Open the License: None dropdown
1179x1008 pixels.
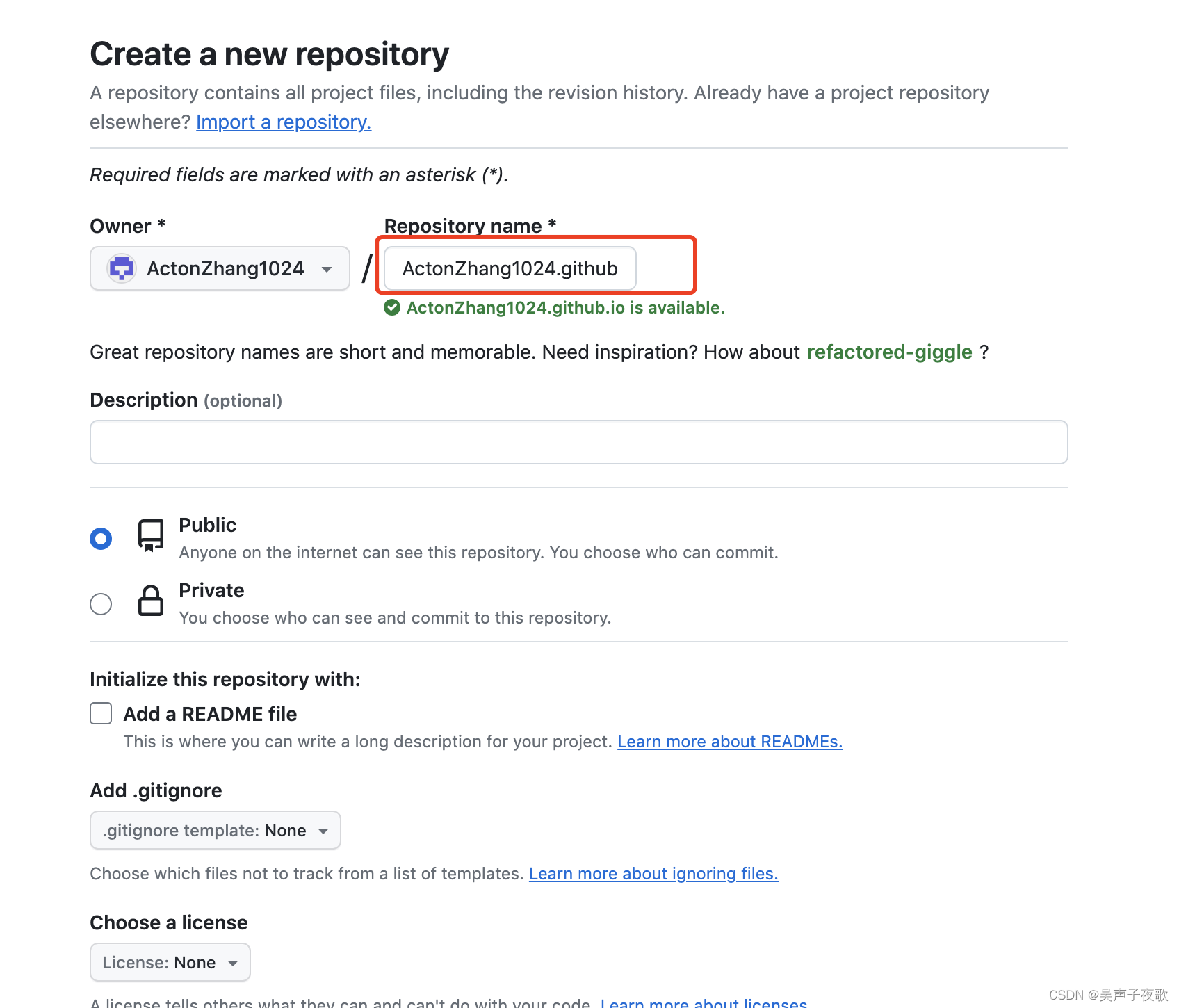pos(170,962)
